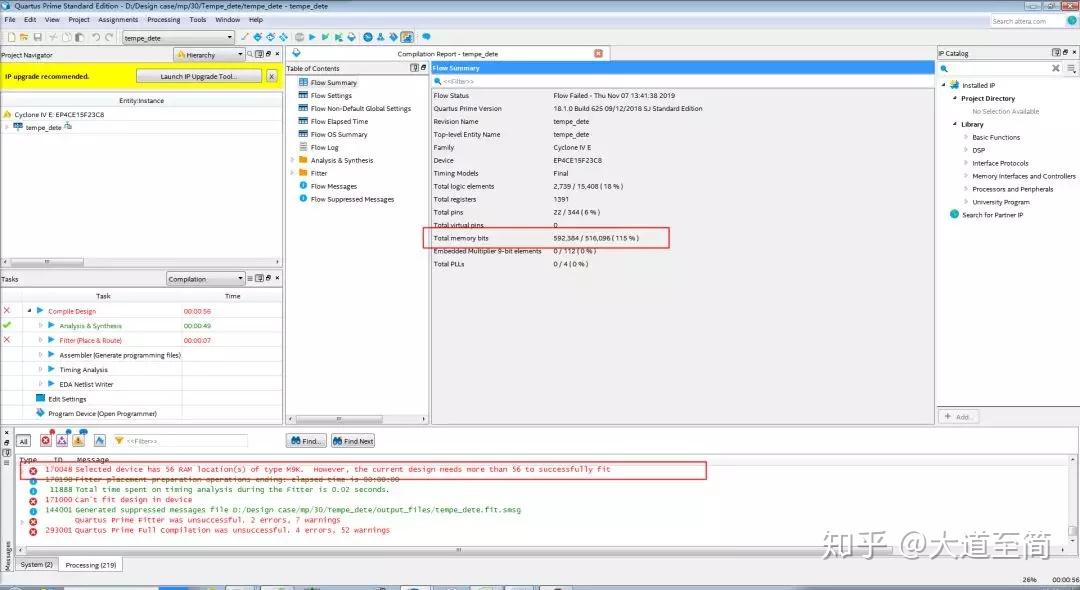
Task: Show error messages only filter icon
Action: tap(45, 440)
